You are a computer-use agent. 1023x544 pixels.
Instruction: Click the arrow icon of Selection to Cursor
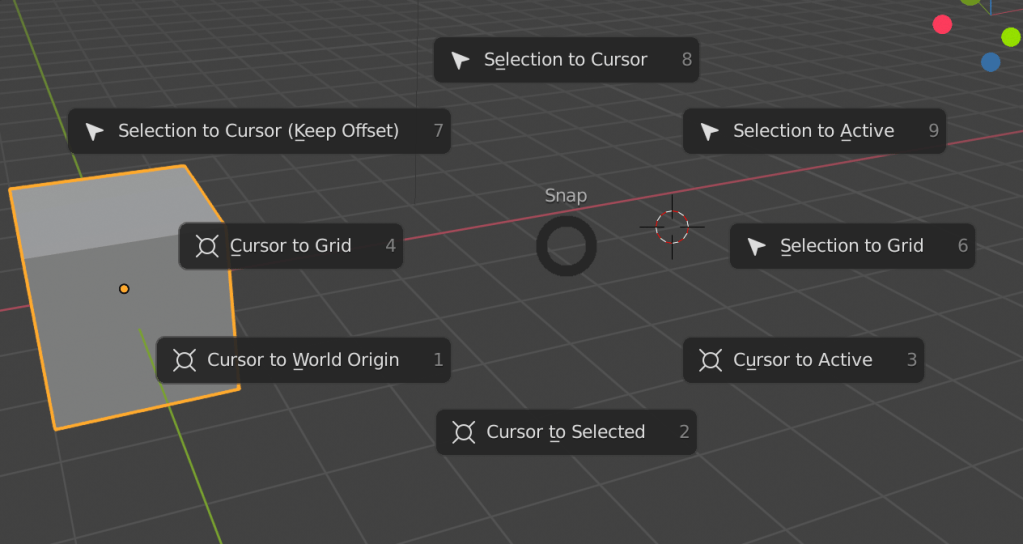tap(460, 60)
